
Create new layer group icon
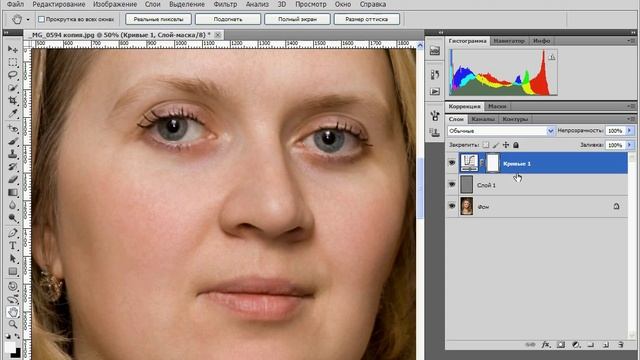(x=591, y=345)
